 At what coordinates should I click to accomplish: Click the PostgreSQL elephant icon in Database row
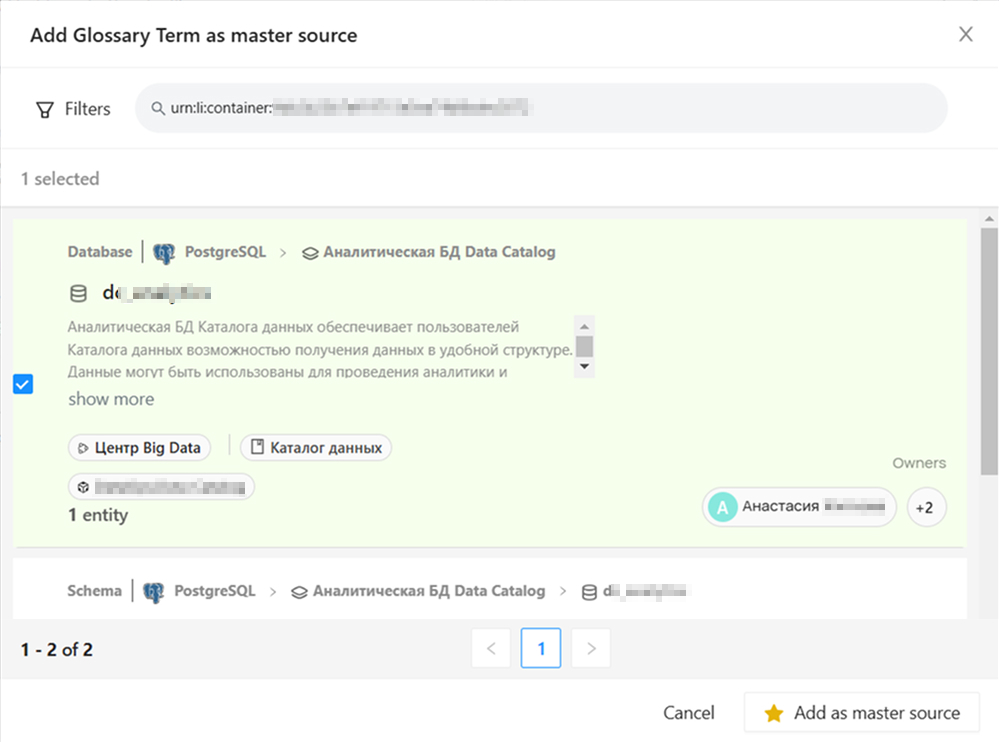(163, 253)
